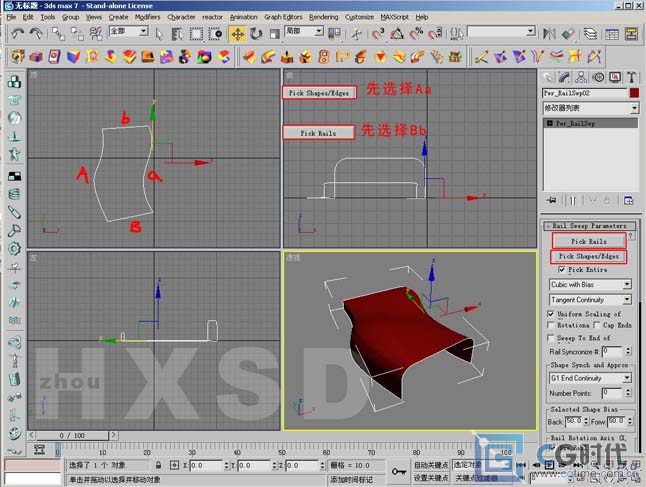Collapse the Rail Sweep Parameters rollout
The height and width of the screenshot is (487, 646).
[x=589, y=226]
